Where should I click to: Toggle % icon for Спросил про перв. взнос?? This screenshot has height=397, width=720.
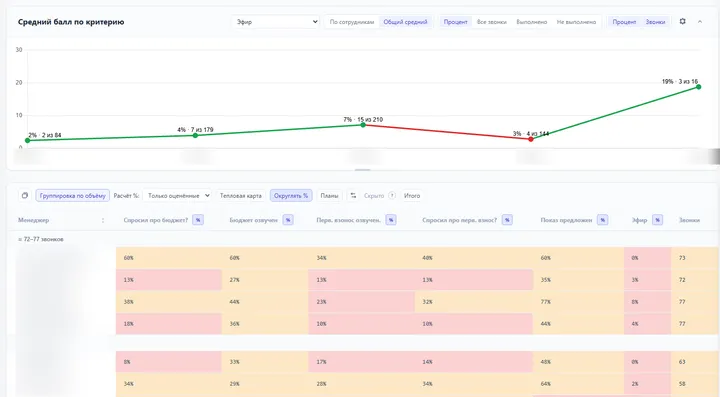(507, 220)
